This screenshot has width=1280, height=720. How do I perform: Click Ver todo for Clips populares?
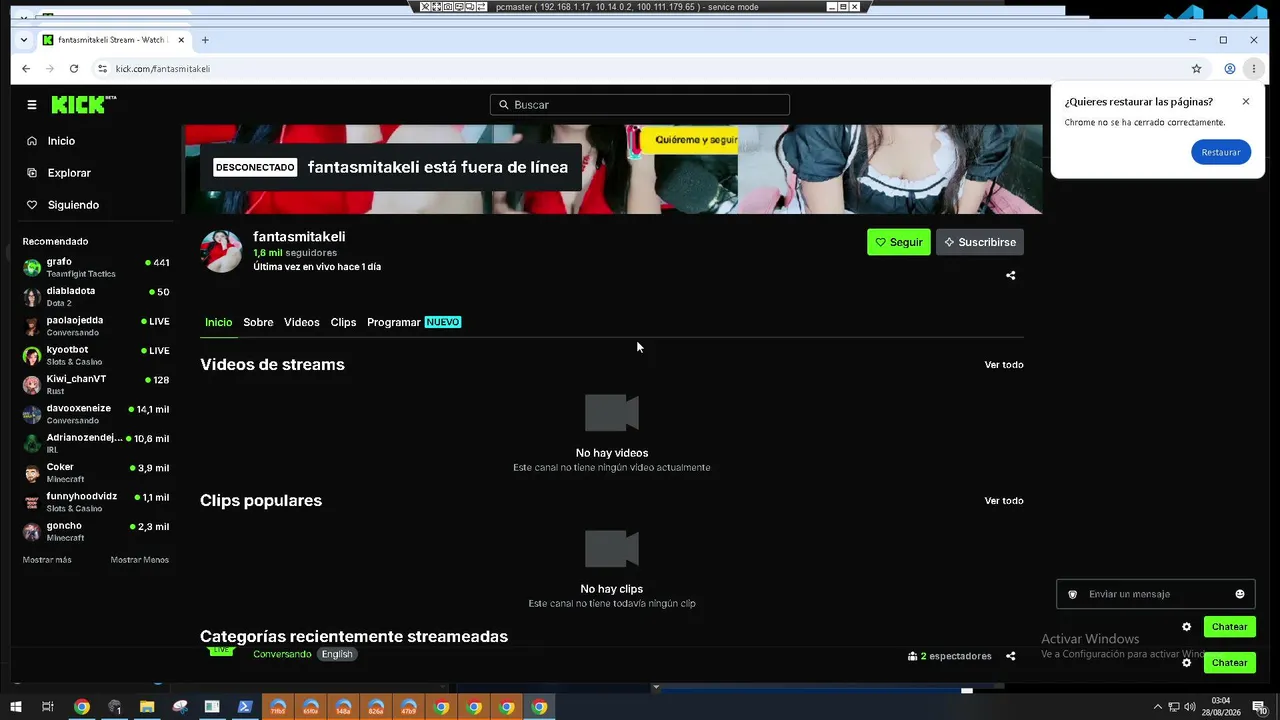[x=1004, y=501]
